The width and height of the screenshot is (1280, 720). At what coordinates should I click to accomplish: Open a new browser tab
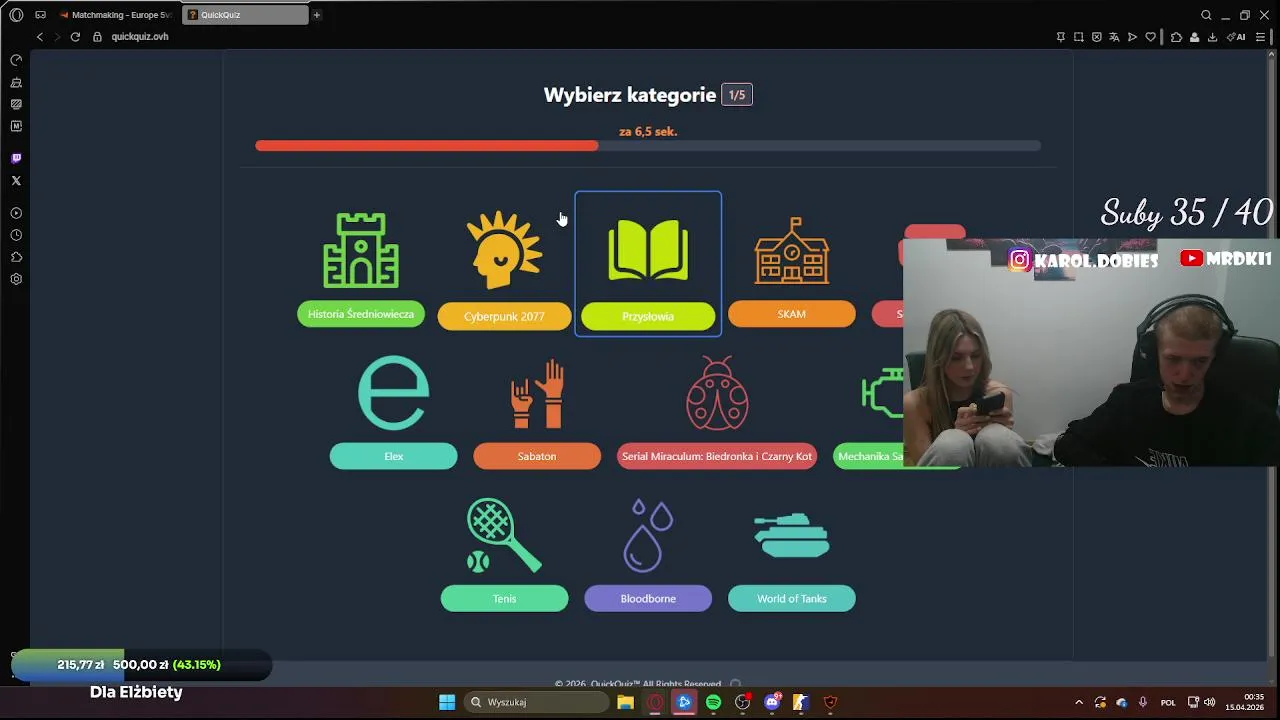coord(317,15)
